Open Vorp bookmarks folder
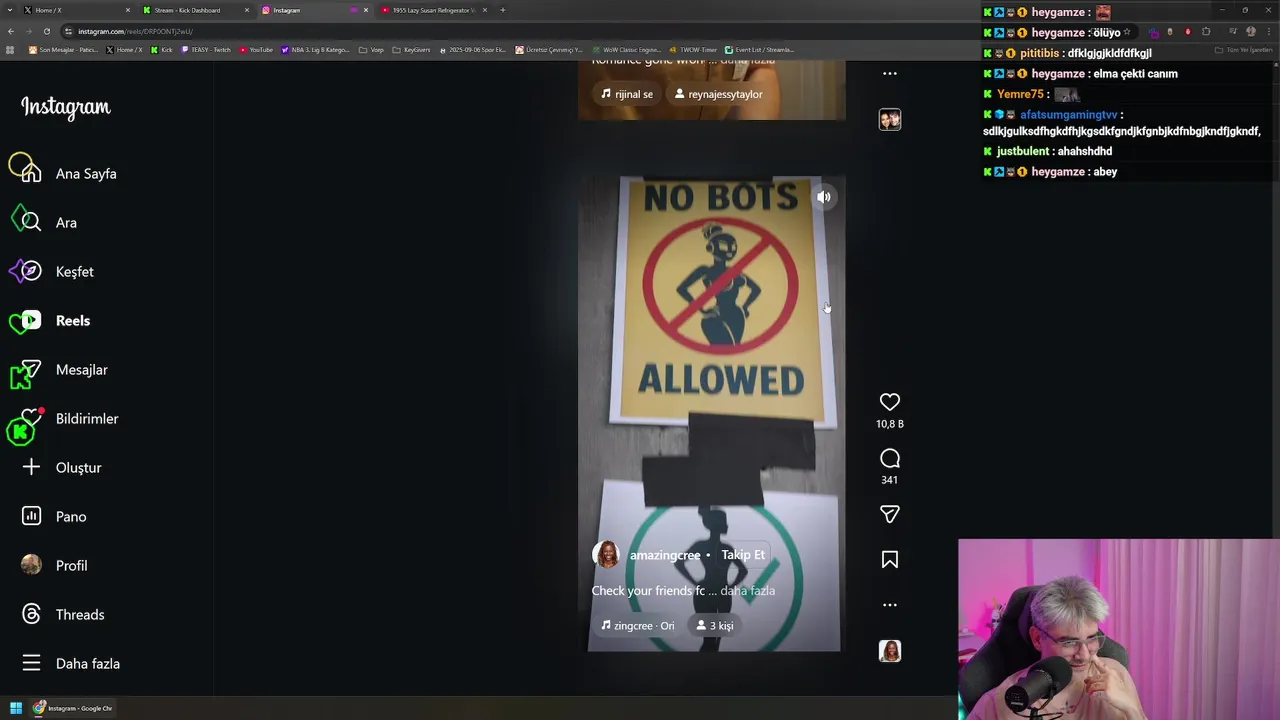Image resolution: width=1280 pixels, height=720 pixels. [371, 49]
